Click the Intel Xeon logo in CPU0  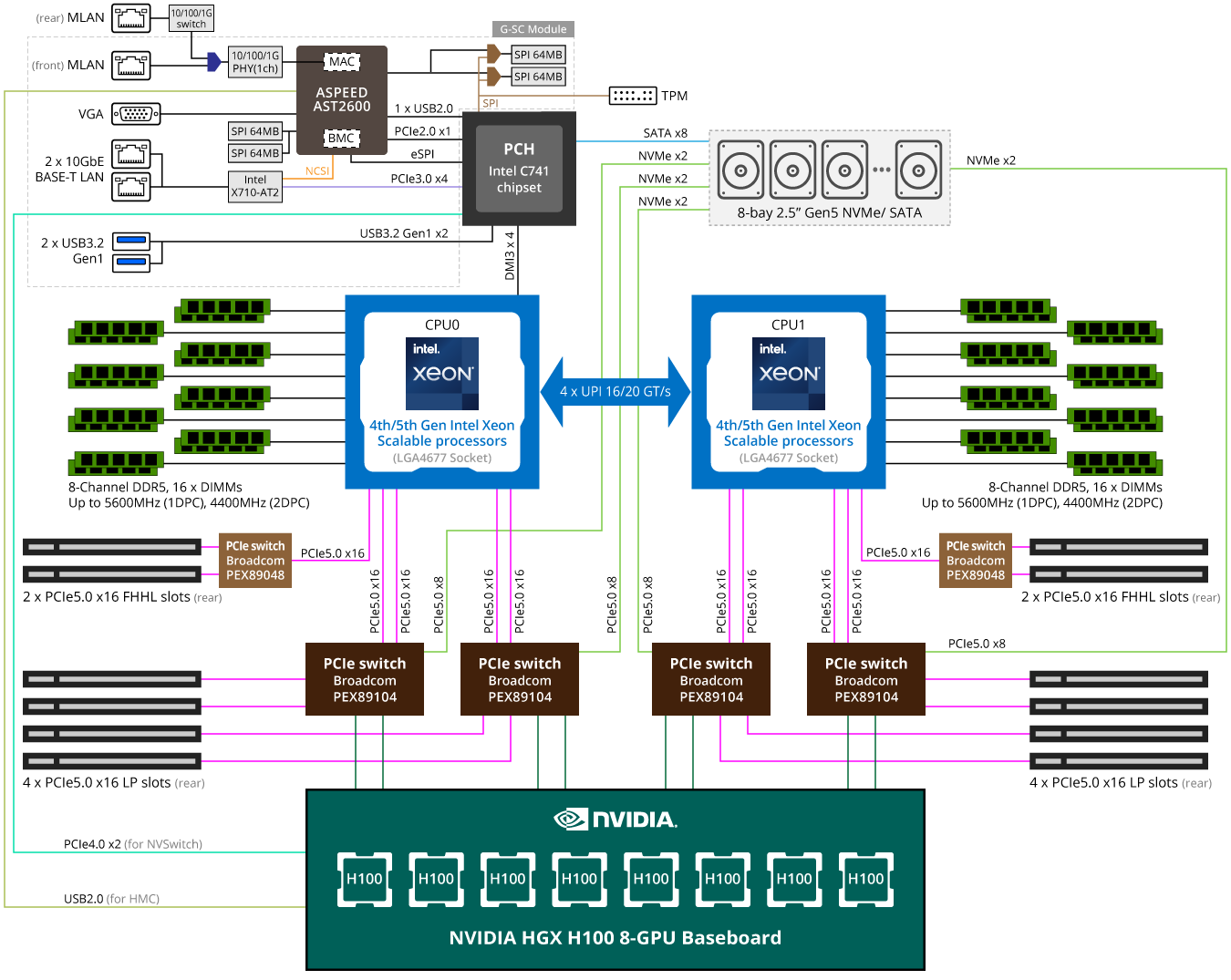coord(442,374)
